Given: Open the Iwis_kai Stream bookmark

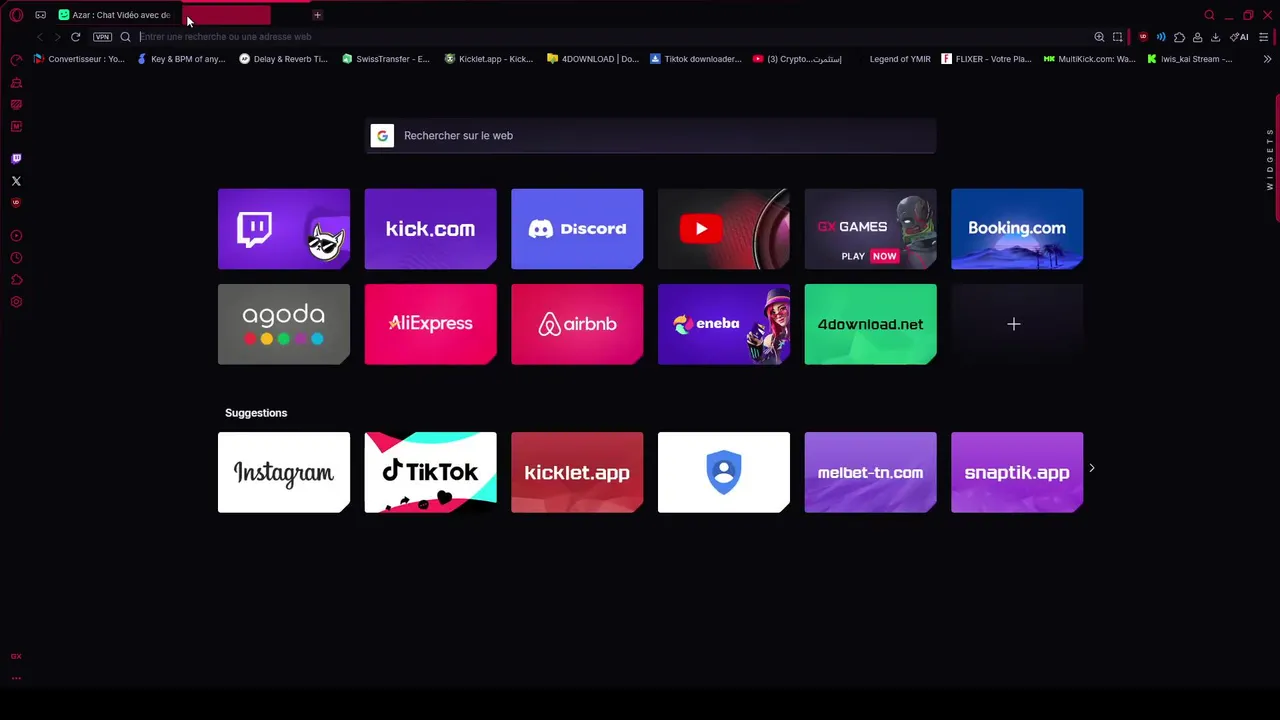Looking at the screenshot, I should [1189, 59].
